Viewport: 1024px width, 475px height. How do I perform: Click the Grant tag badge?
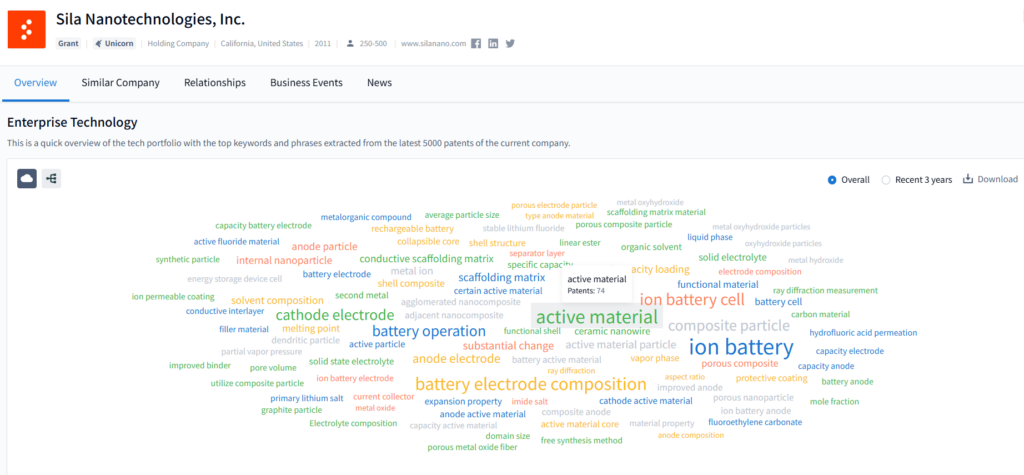[68, 44]
